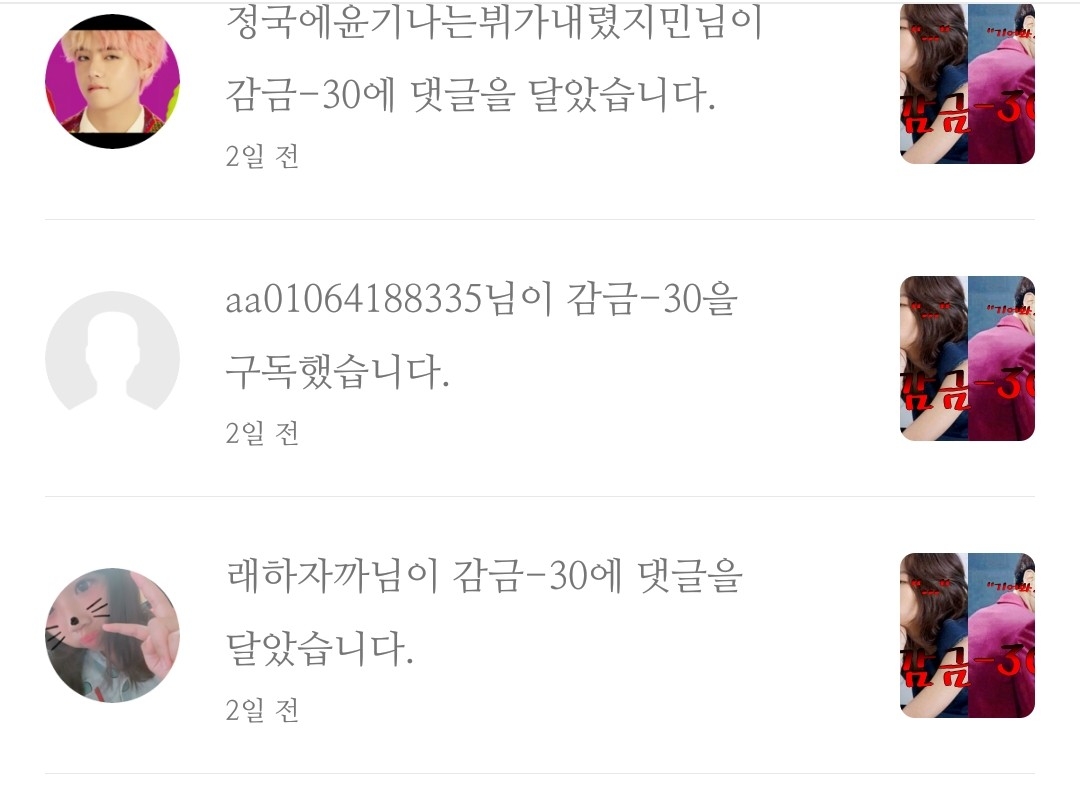
Task: Tap '달았습니다.' line in 래하자까 notification
Action: pos(320,648)
